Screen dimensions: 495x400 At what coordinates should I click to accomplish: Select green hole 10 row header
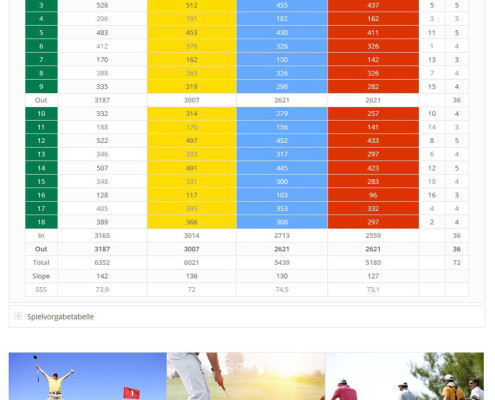click(41, 114)
